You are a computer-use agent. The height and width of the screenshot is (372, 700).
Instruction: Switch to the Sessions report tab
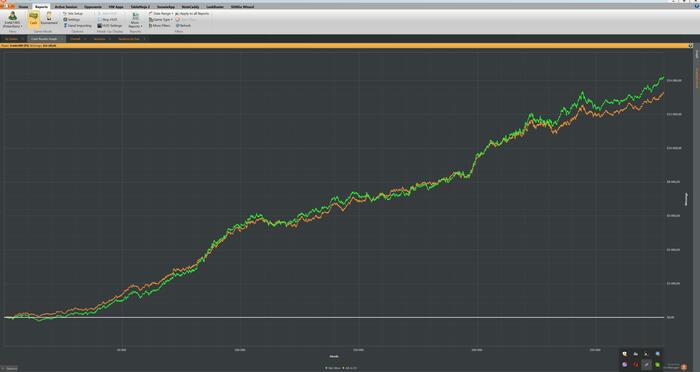(100, 39)
